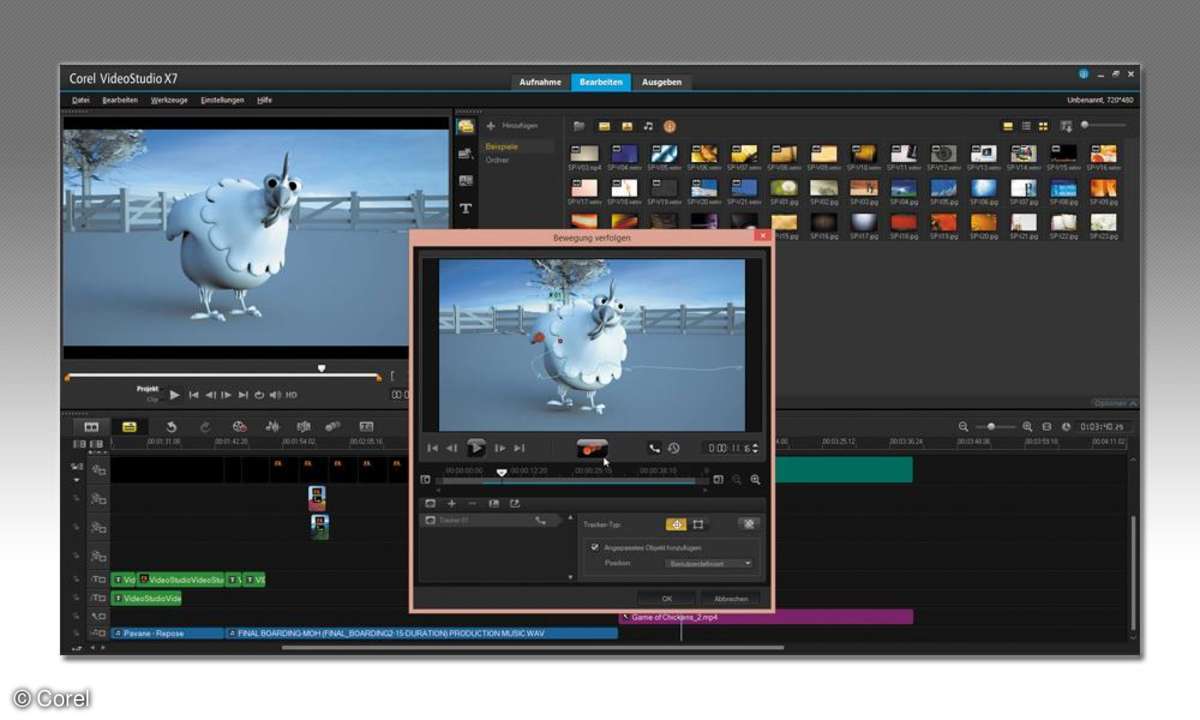Cancel with the Abbrechen button

(x=730, y=598)
